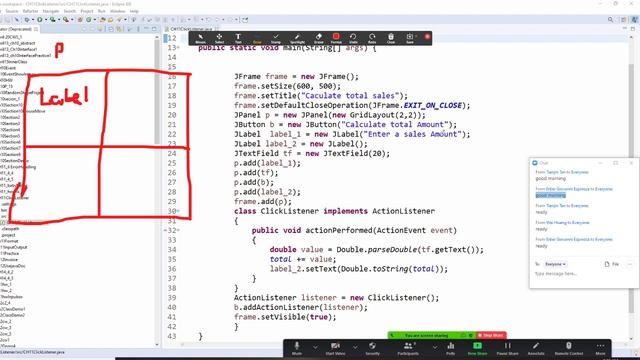
Task: Activate the Draw annotation tool
Action: [x=257, y=38]
